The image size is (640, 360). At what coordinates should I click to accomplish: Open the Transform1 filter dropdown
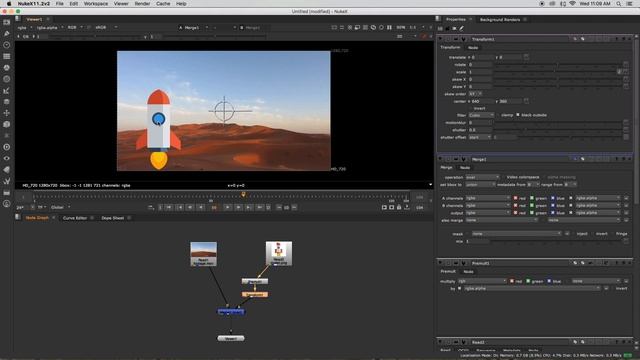pos(481,115)
